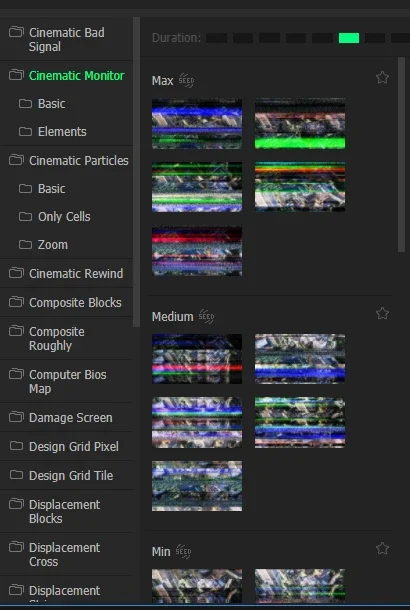This screenshot has width=410, height=610.
Task: Select first Medium preset with red line
Action: [197, 359]
